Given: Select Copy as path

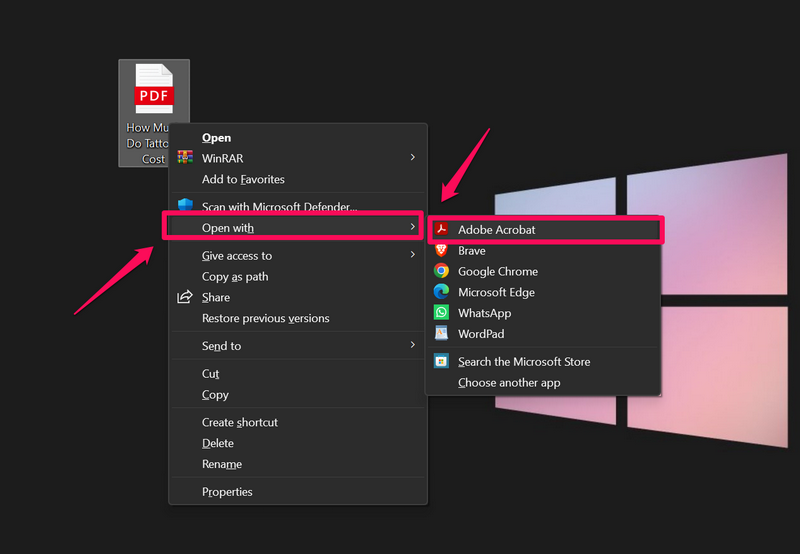Looking at the screenshot, I should [235, 277].
